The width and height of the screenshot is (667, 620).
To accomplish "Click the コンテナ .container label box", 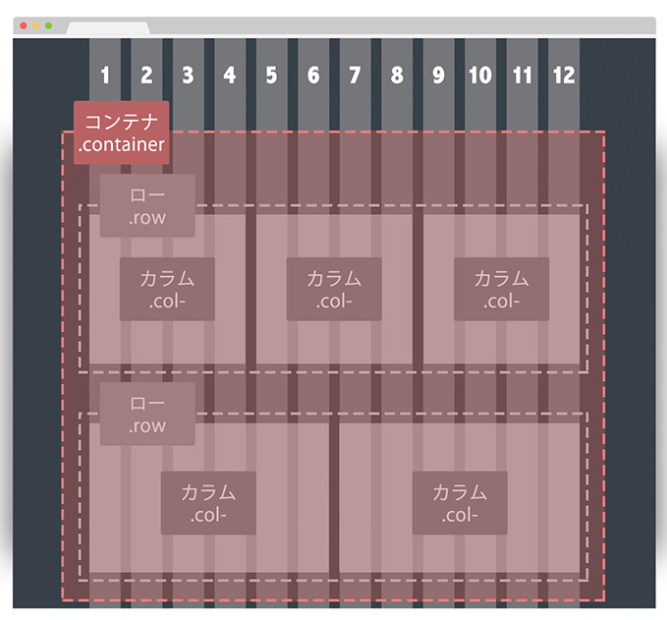I will (122, 133).
